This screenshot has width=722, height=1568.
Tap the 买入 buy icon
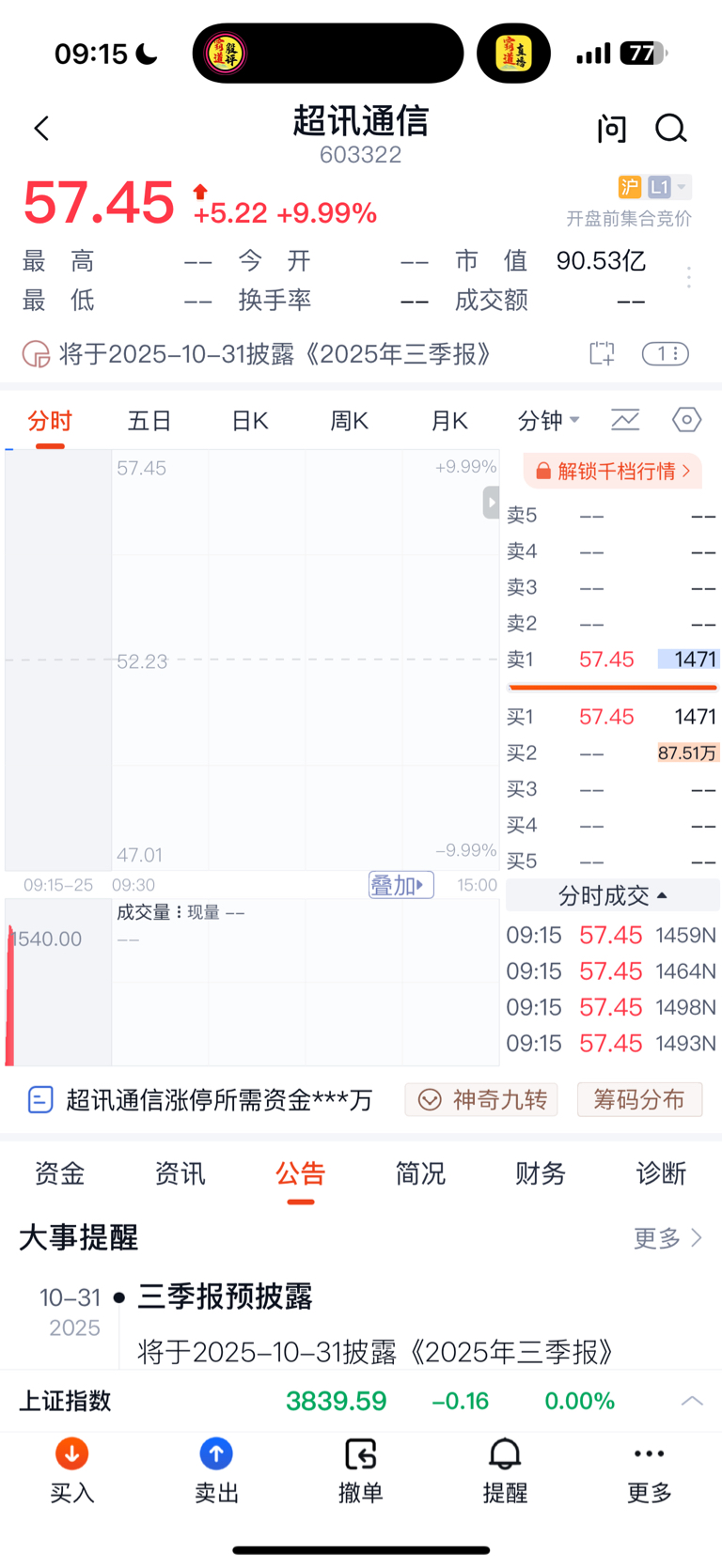(72, 1453)
